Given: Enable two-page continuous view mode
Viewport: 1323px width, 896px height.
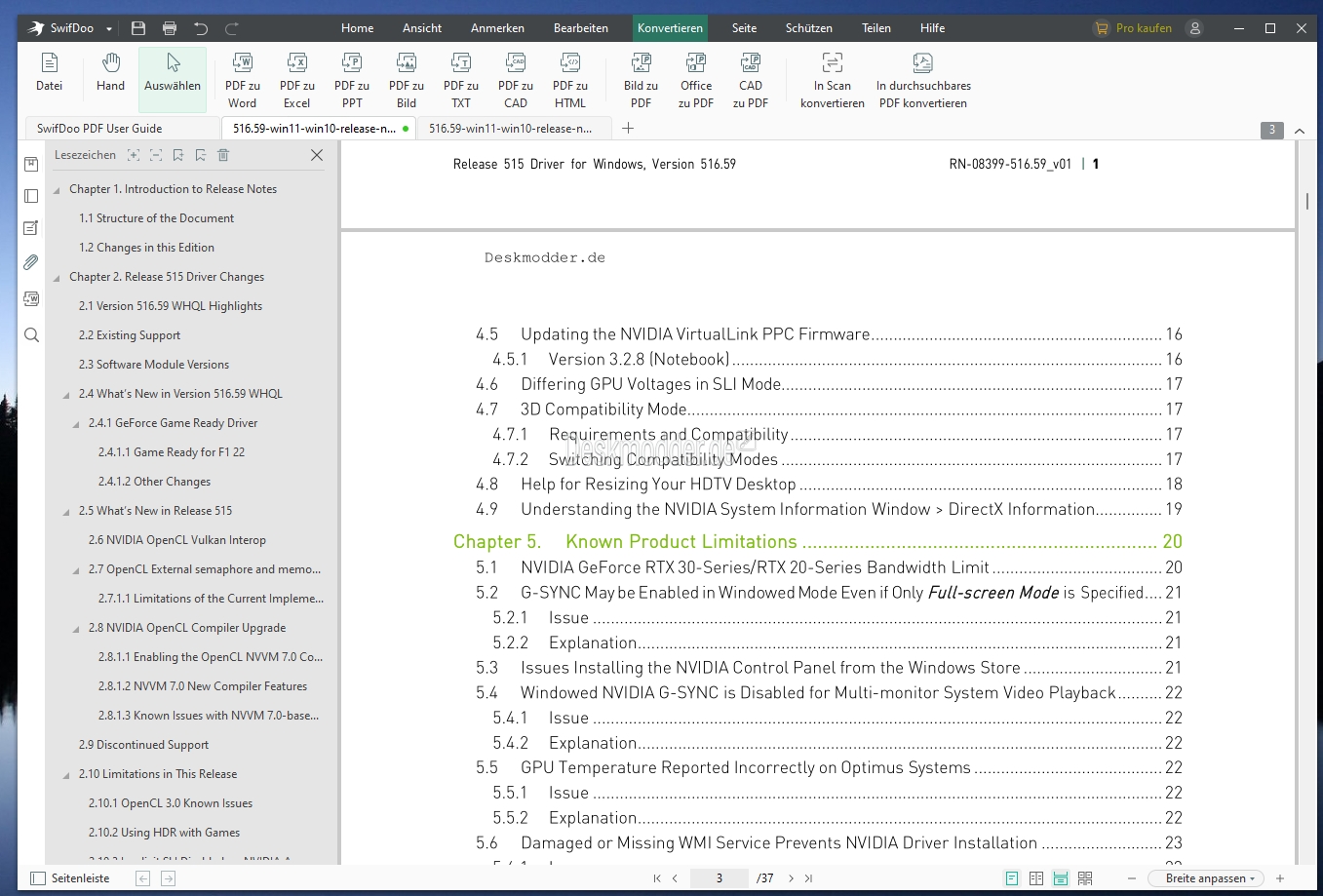Looking at the screenshot, I should pos(1085,878).
